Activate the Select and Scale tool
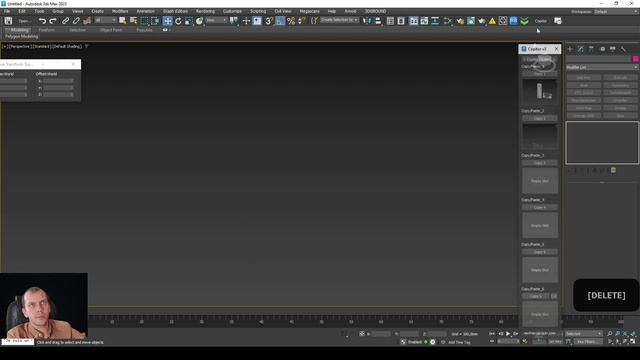The image size is (640, 360). pos(189,21)
